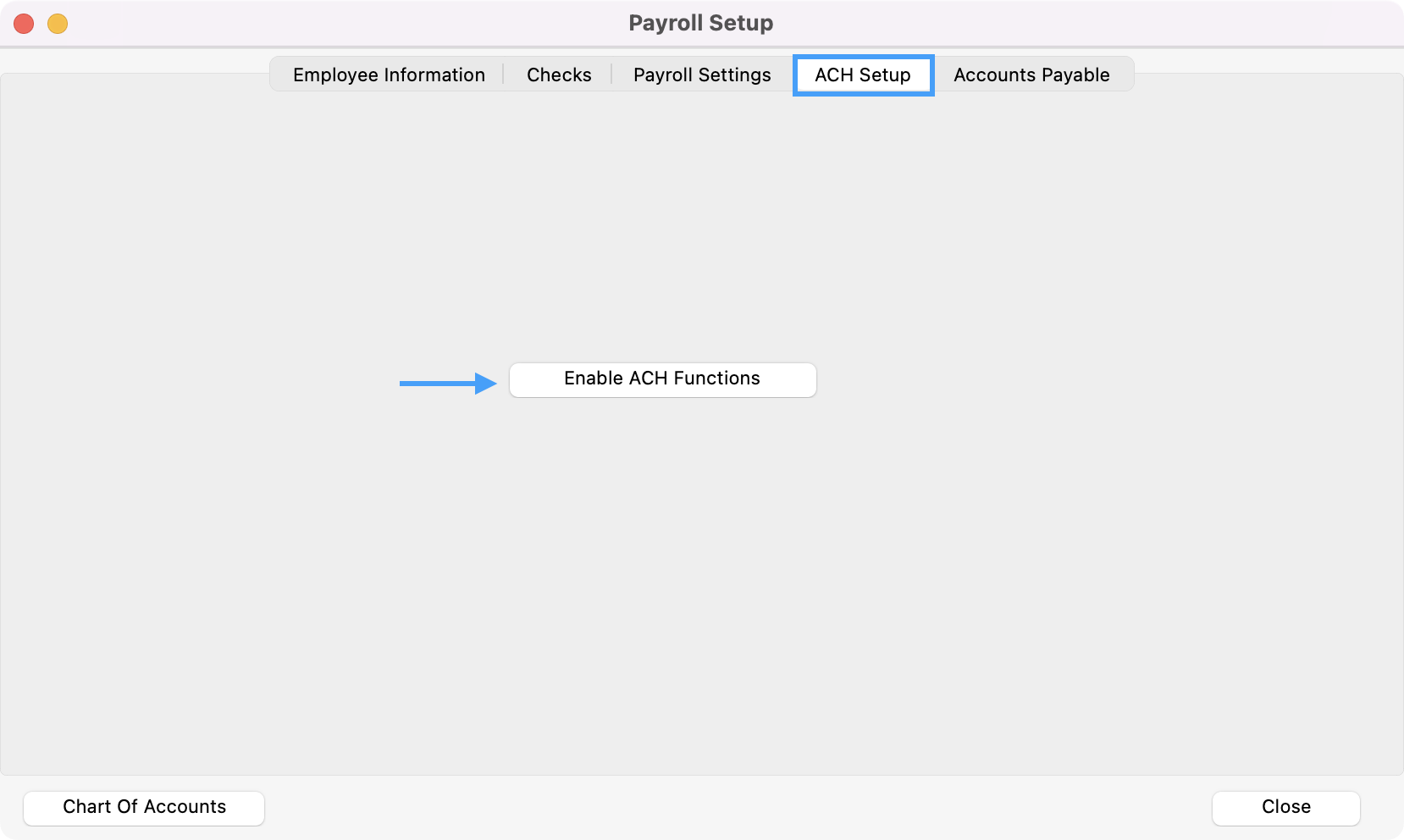The width and height of the screenshot is (1404, 840).
Task: Dismiss Payroll Setup using the Close button
Action: coord(1285,807)
